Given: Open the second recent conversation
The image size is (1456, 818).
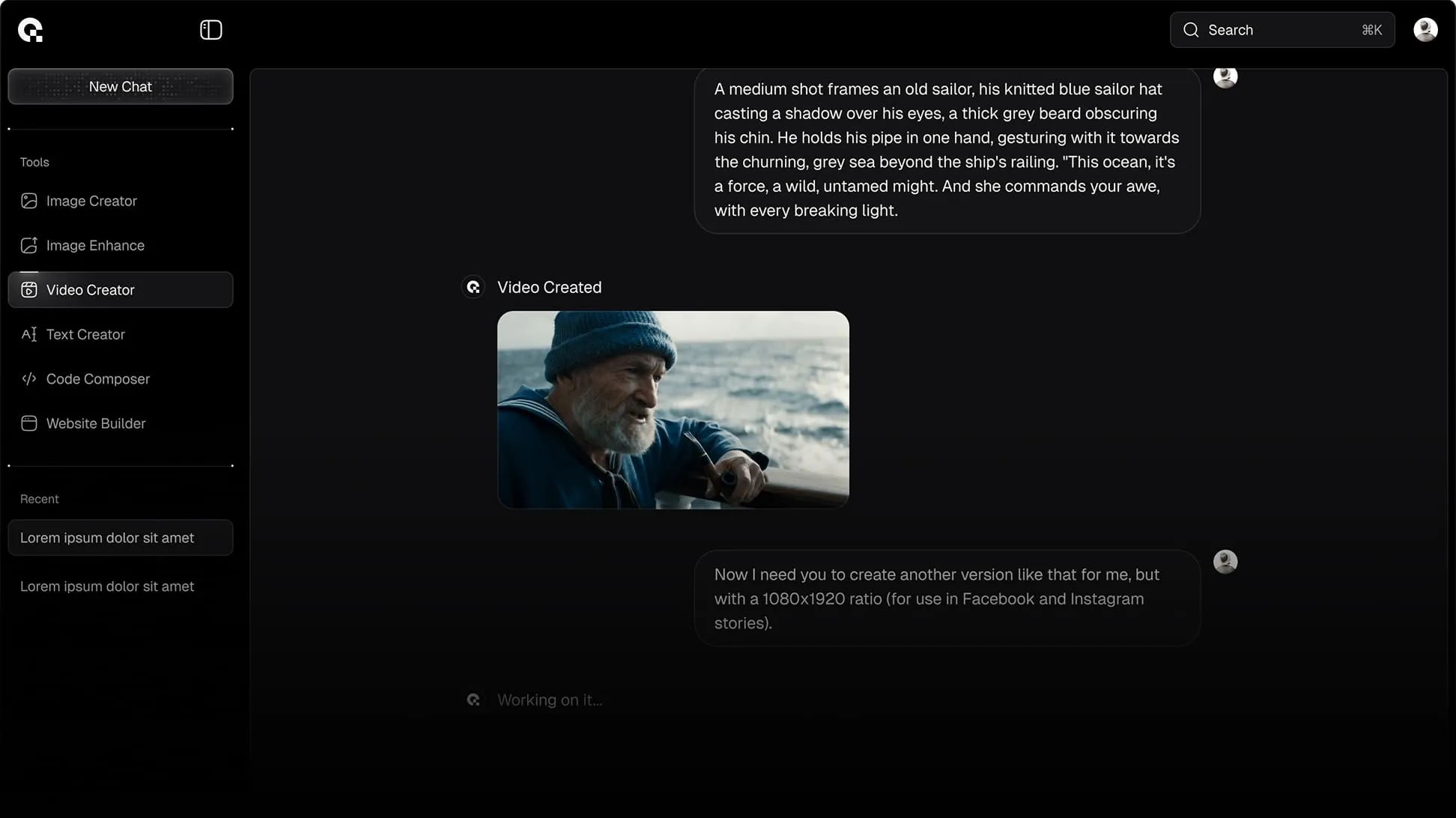Looking at the screenshot, I should click(107, 586).
